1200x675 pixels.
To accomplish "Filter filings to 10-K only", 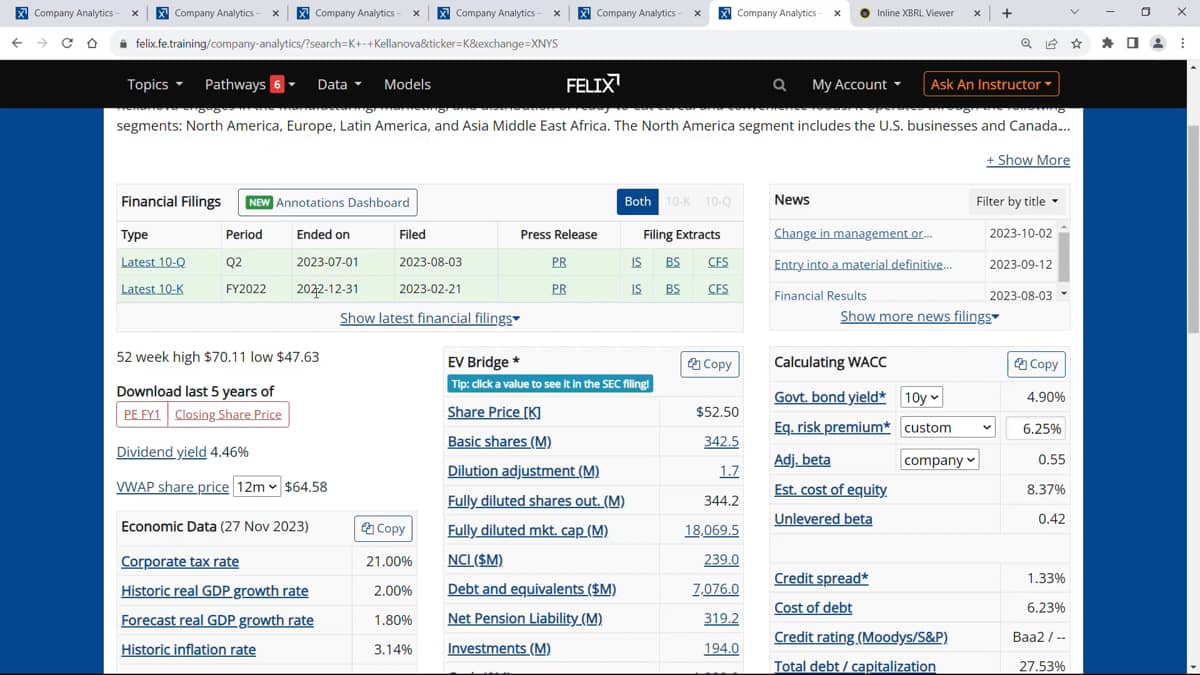I will (x=678, y=201).
